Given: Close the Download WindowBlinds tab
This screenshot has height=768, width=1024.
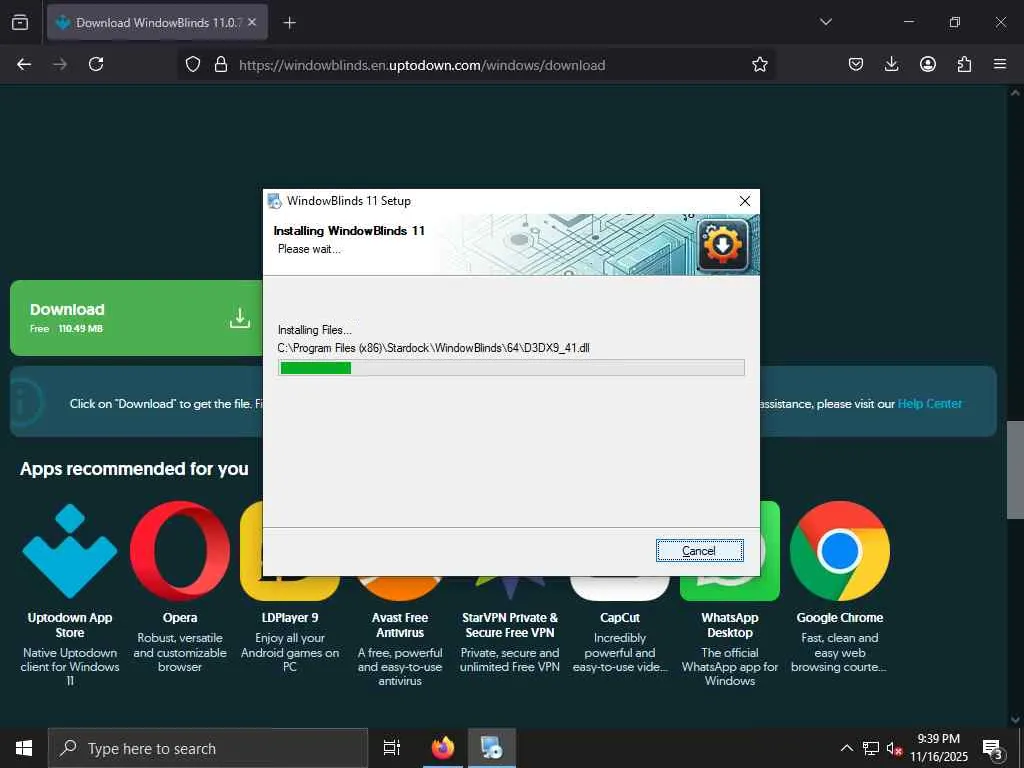Looking at the screenshot, I should [x=252, y=22].
